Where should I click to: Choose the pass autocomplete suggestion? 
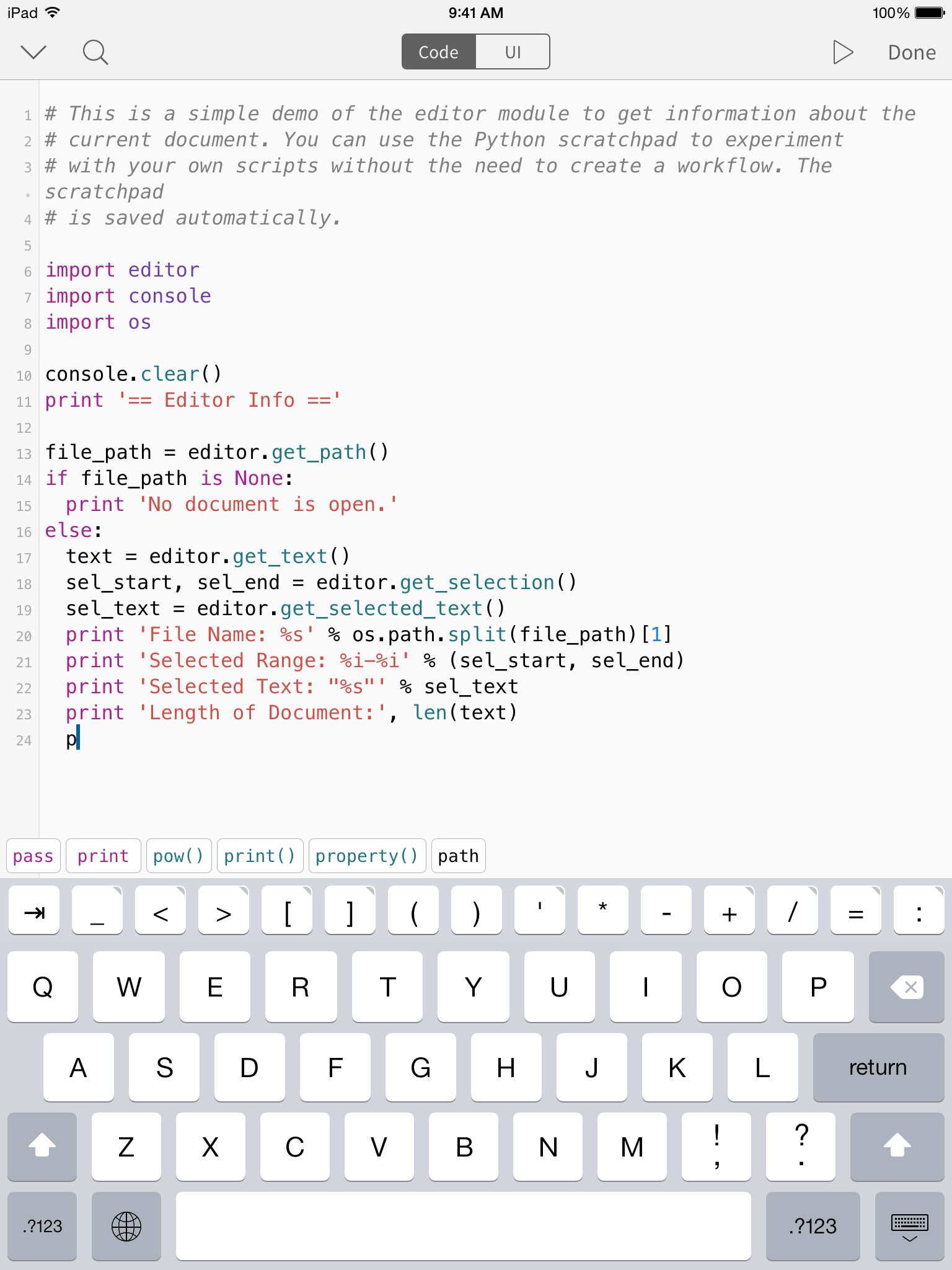tap(33, 856)
